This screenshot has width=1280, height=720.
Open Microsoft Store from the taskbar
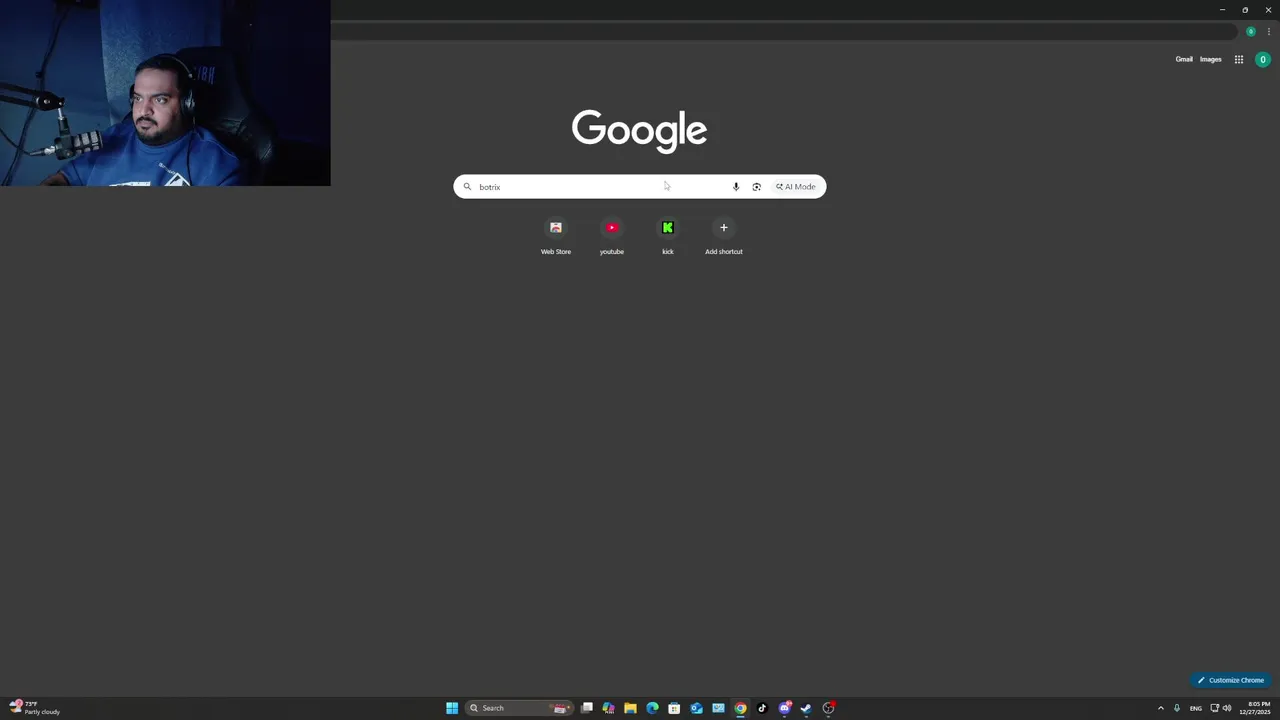(x=674, y=708)
